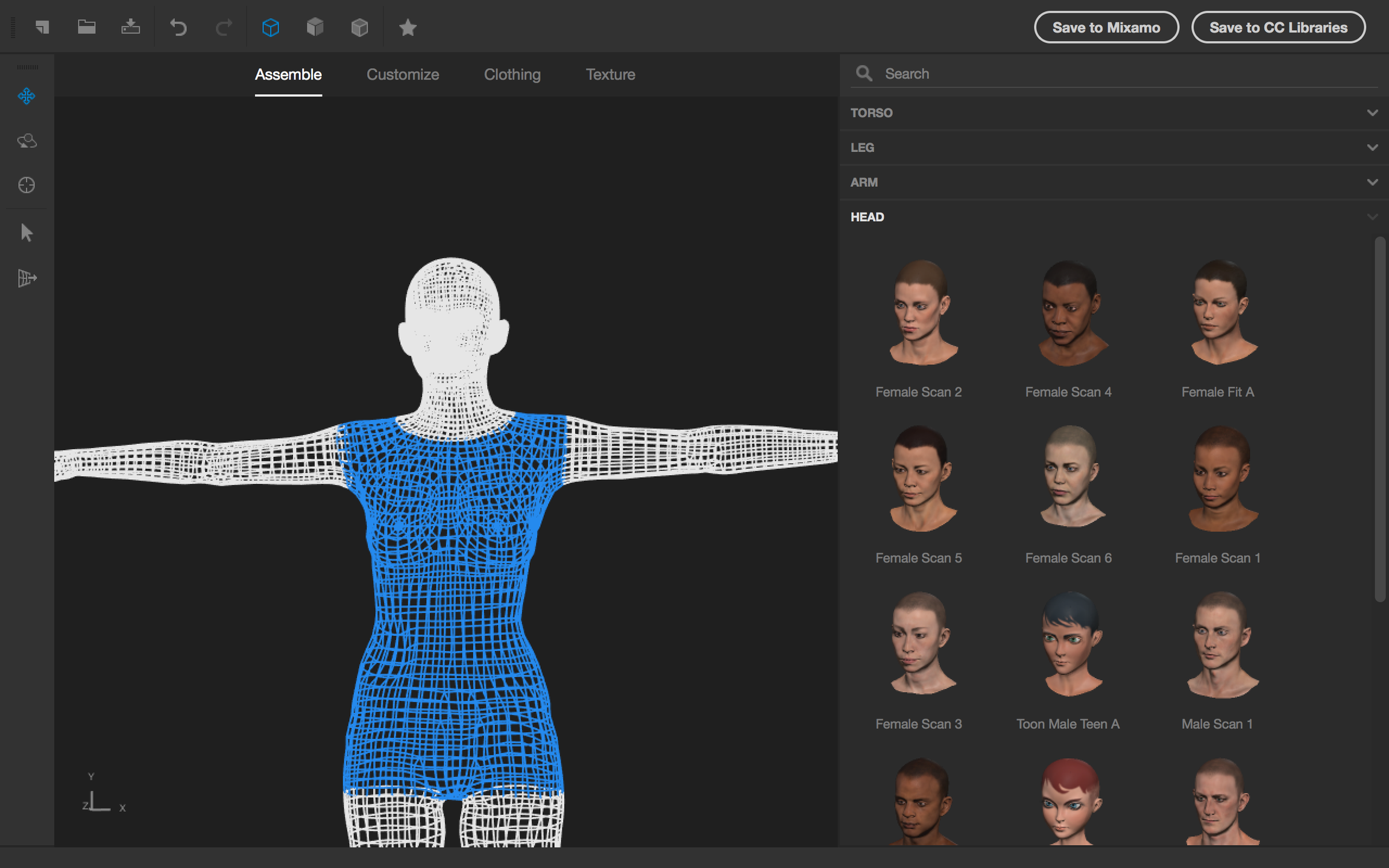Viewport: 1389px width, 868px height.
Task: Click the new character icon
Action: 42,27
